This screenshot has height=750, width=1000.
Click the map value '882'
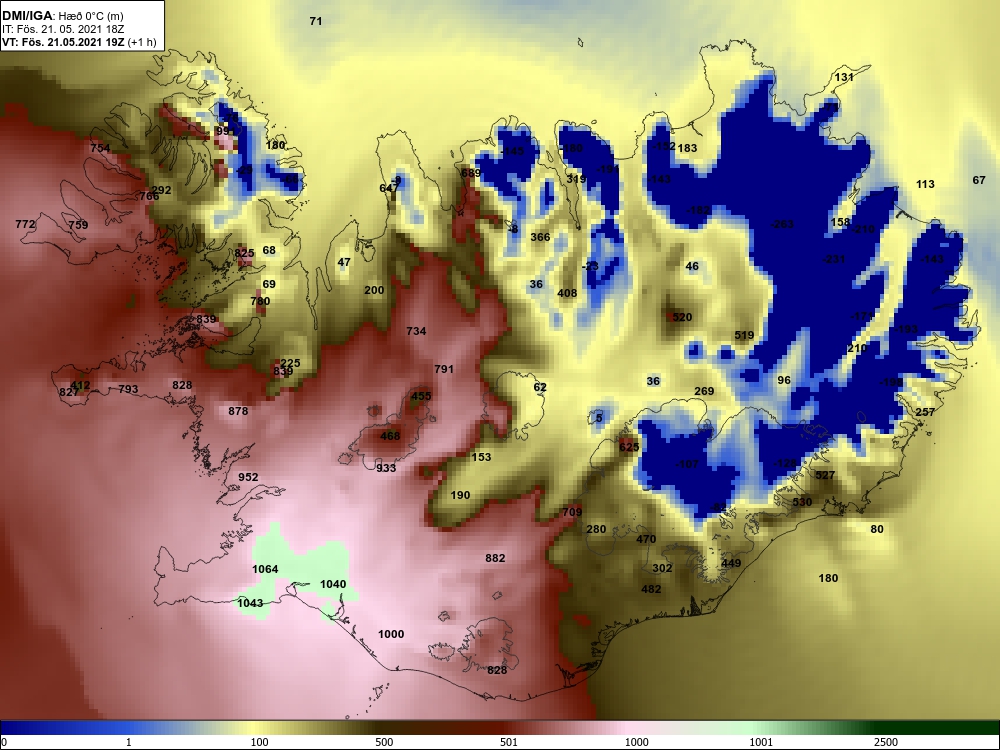pyautogui.click(x=495, y=558)
